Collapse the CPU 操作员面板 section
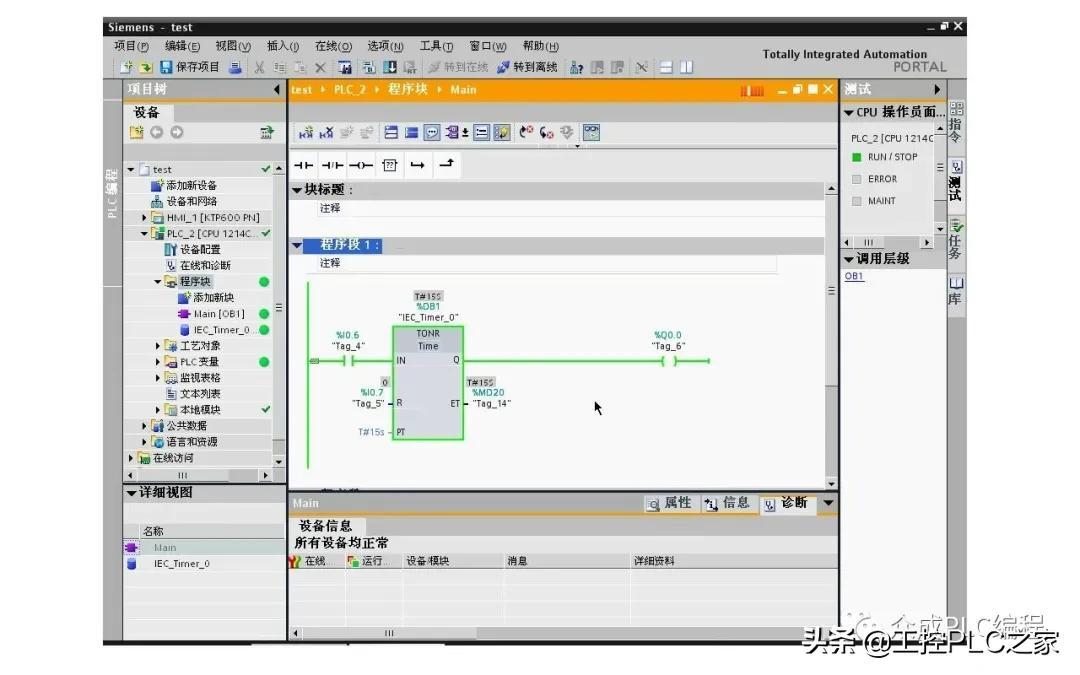Image resolution: width=1080 pixels, height=675 pixels. click(849, 112)
